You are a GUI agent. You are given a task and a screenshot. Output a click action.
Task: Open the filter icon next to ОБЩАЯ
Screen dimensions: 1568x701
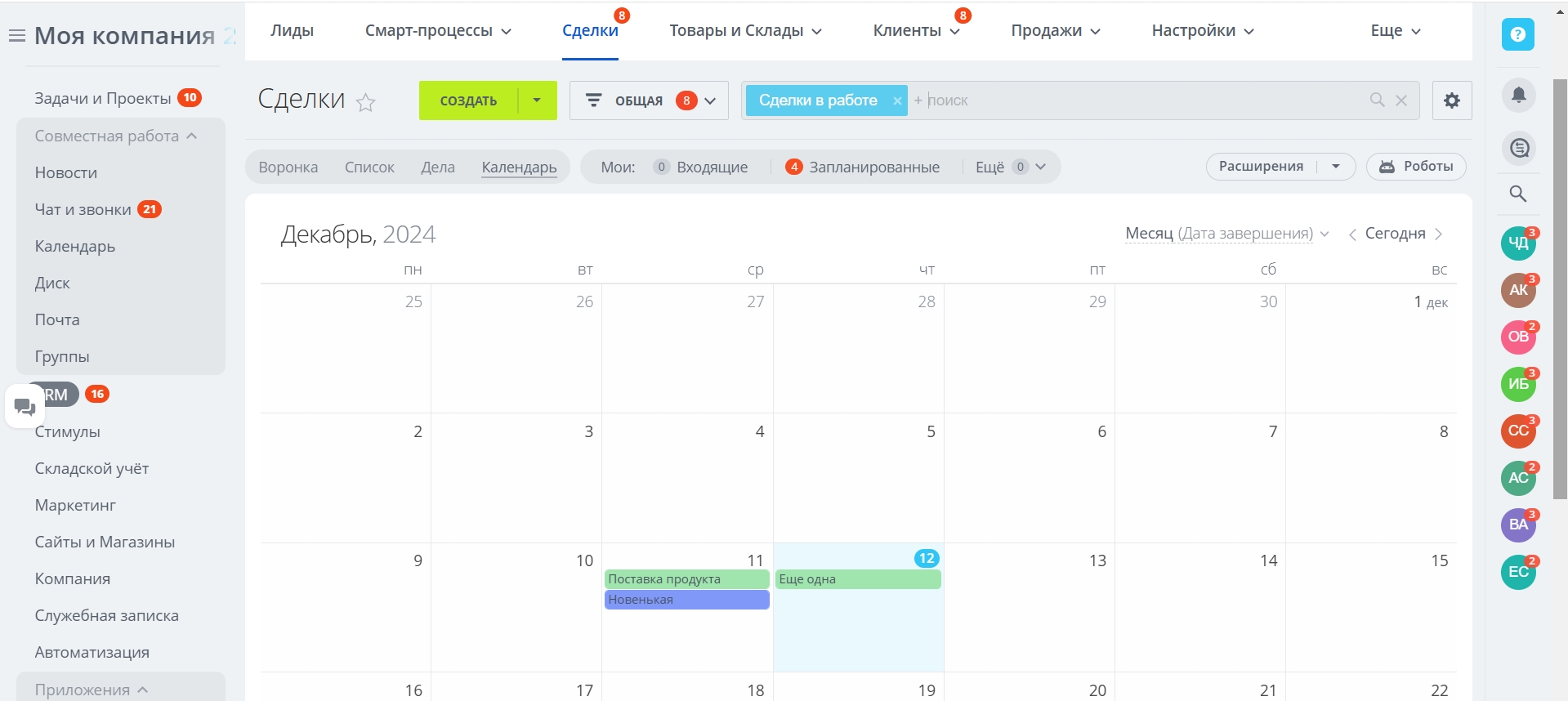tap(594, 100)
